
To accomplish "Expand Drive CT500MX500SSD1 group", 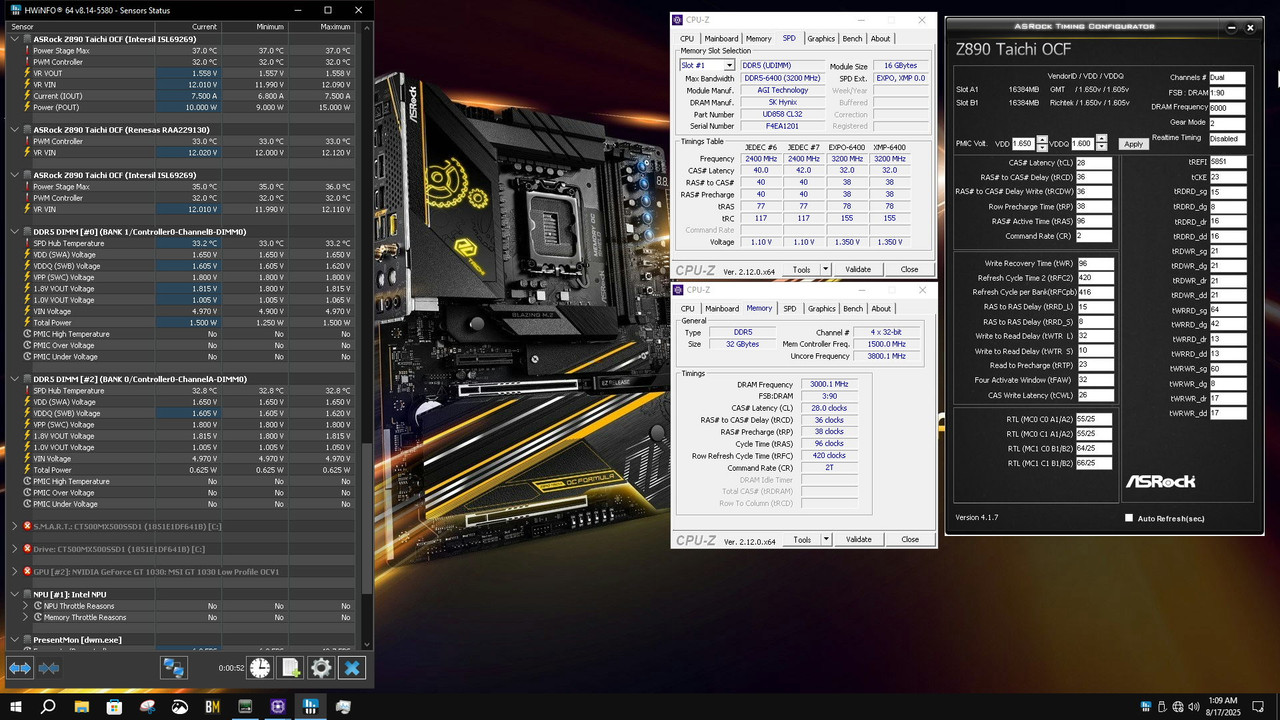I will (x=15, y=549).
